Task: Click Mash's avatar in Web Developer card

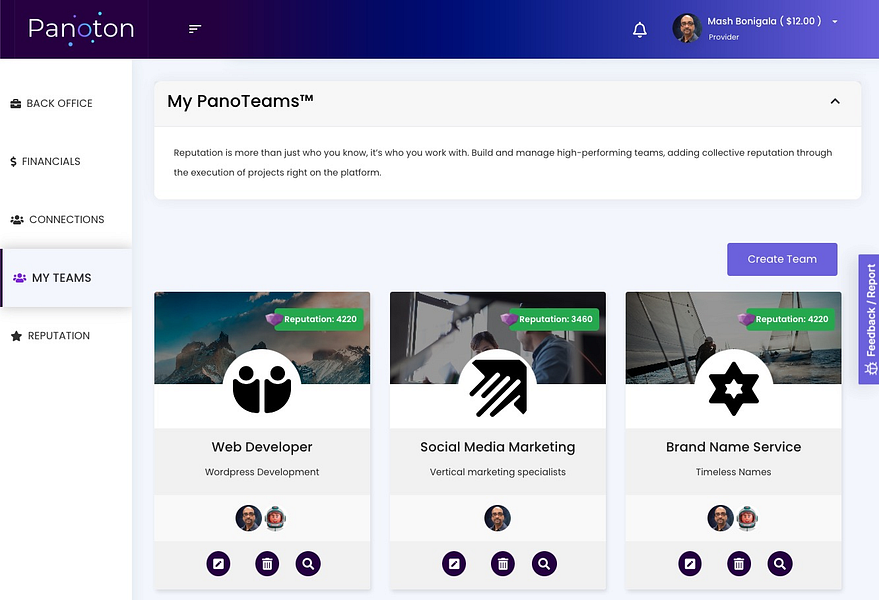Action: click(248, 518)
